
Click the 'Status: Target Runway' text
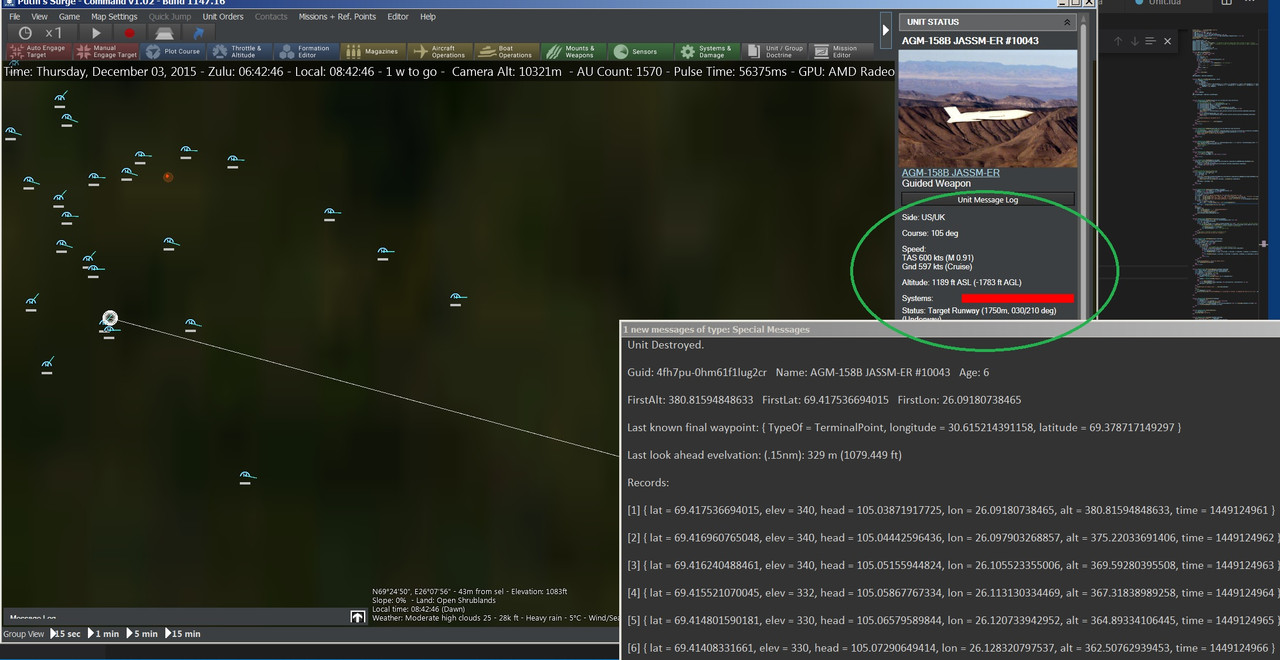tap(979, 311)
